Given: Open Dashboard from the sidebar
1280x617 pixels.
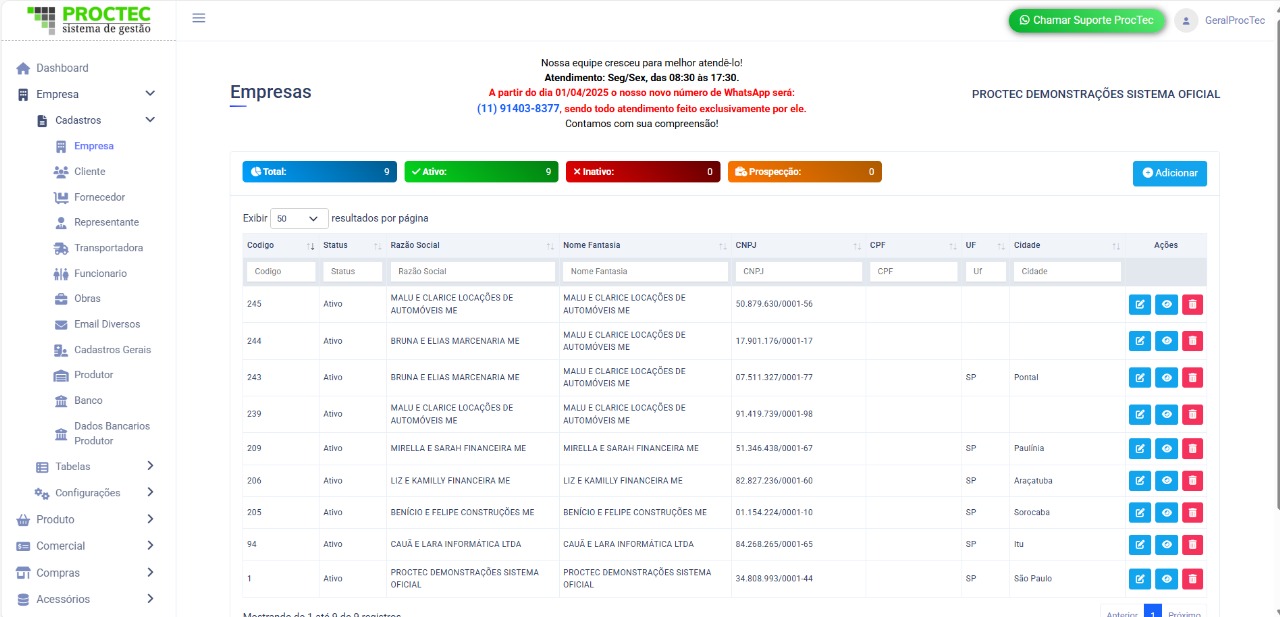Looking at the screenshot, I should [x=62, y=68].
